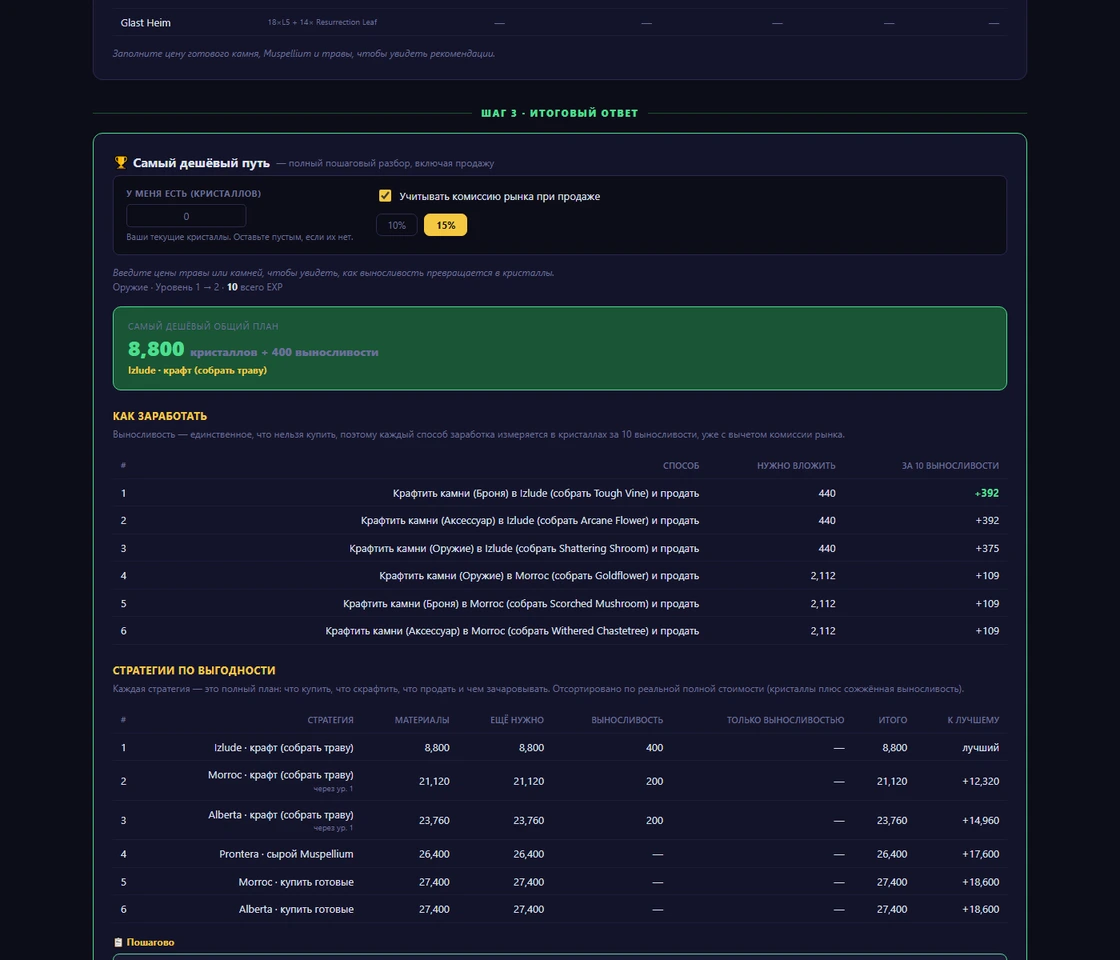The image size is (1120, 960).
Task: Click the "К ЛУЧШЕМУ" column header
Action: pyautogui.click(x=973, y=720)
